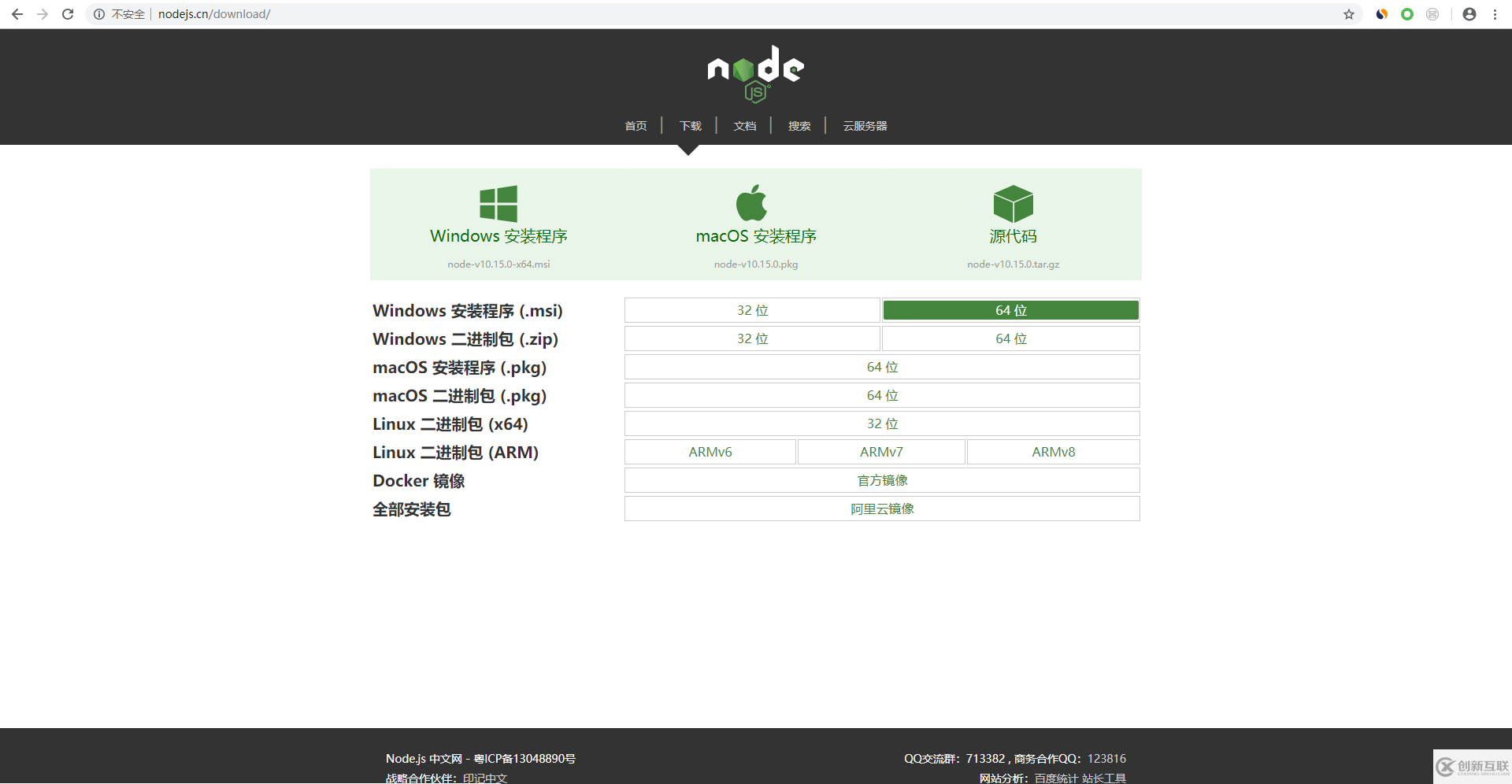Open 百度统计 link in footer

1057,778
